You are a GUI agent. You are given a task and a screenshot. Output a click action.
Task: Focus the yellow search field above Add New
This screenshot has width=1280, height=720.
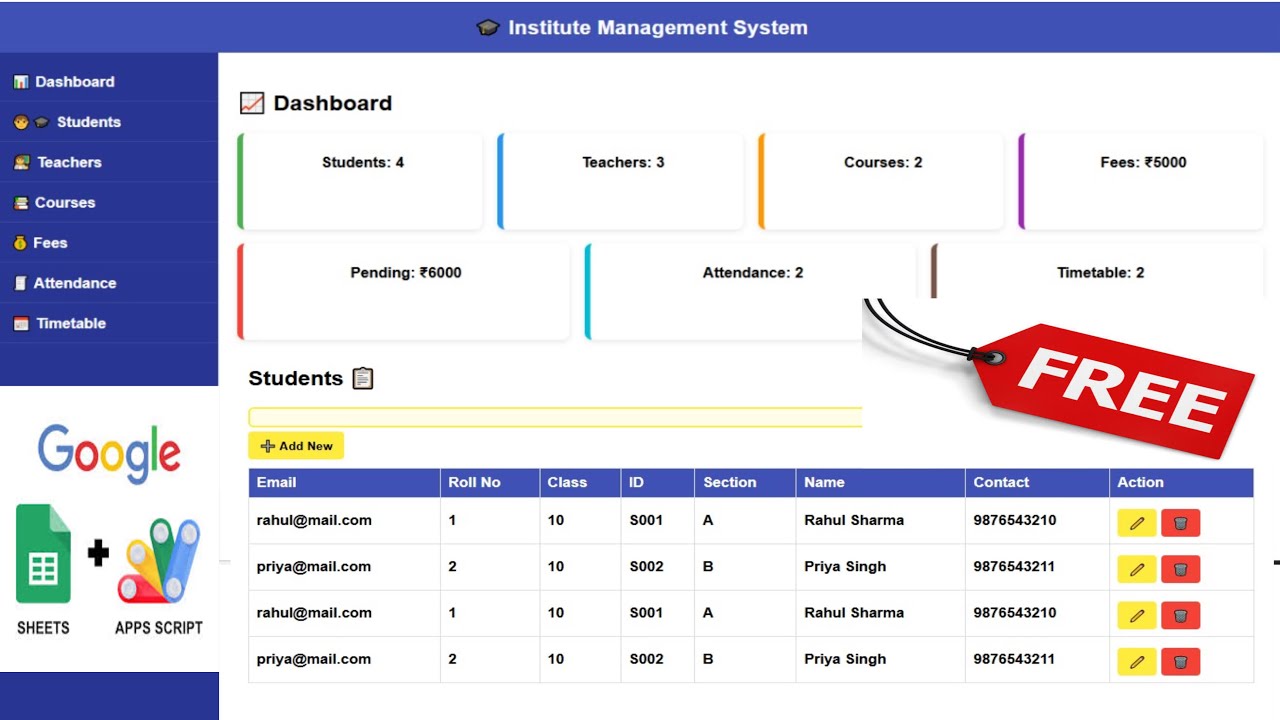click(555, 417)
